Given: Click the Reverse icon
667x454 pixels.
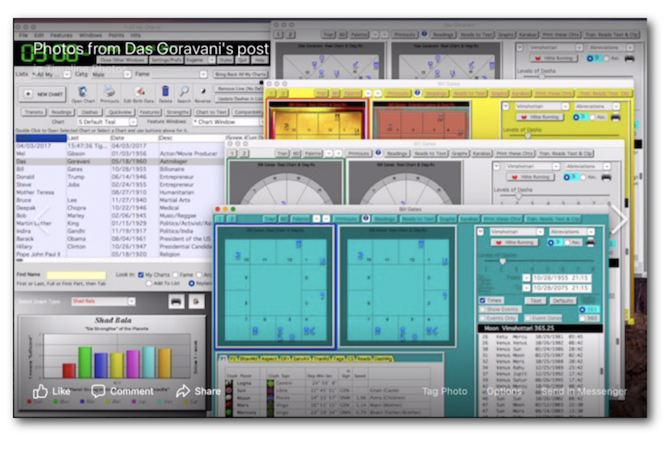Looking at the screenshot, I should pyautogui.click(x=203, y=92).
